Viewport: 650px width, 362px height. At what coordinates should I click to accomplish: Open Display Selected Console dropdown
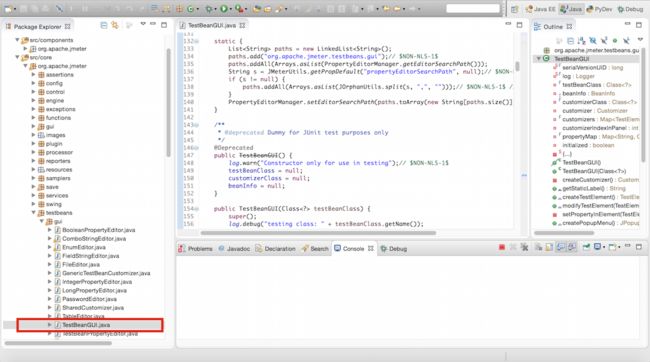point(604,247)
